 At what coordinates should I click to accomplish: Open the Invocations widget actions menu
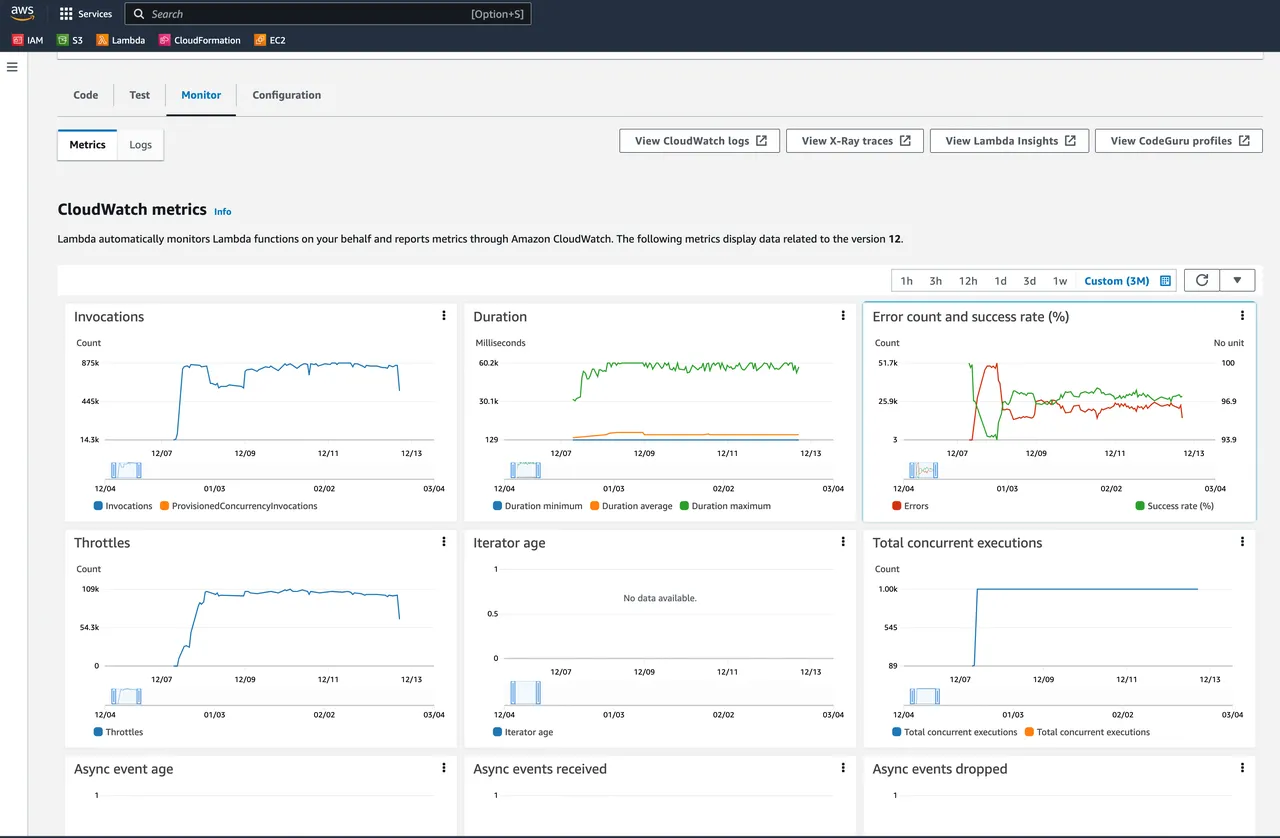[443, 316]
